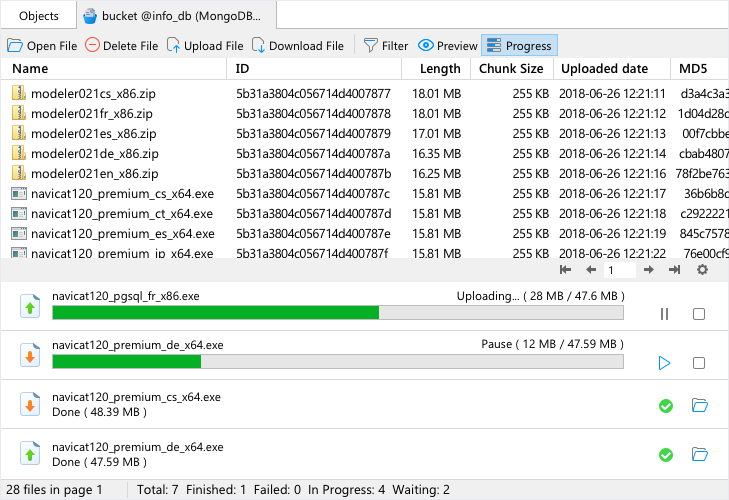Select exe icon of navicat120_premium_cs_x64.exe in file list

19,193
